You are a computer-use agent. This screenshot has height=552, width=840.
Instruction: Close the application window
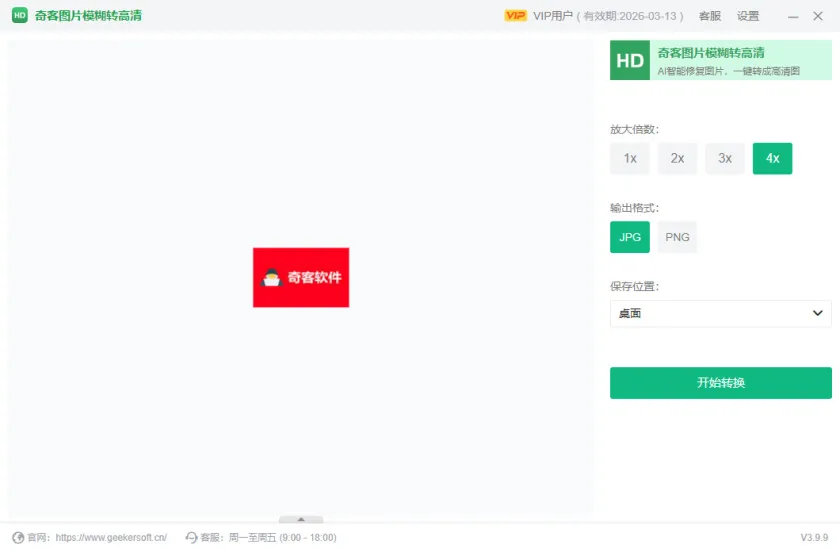coord(818,16)
